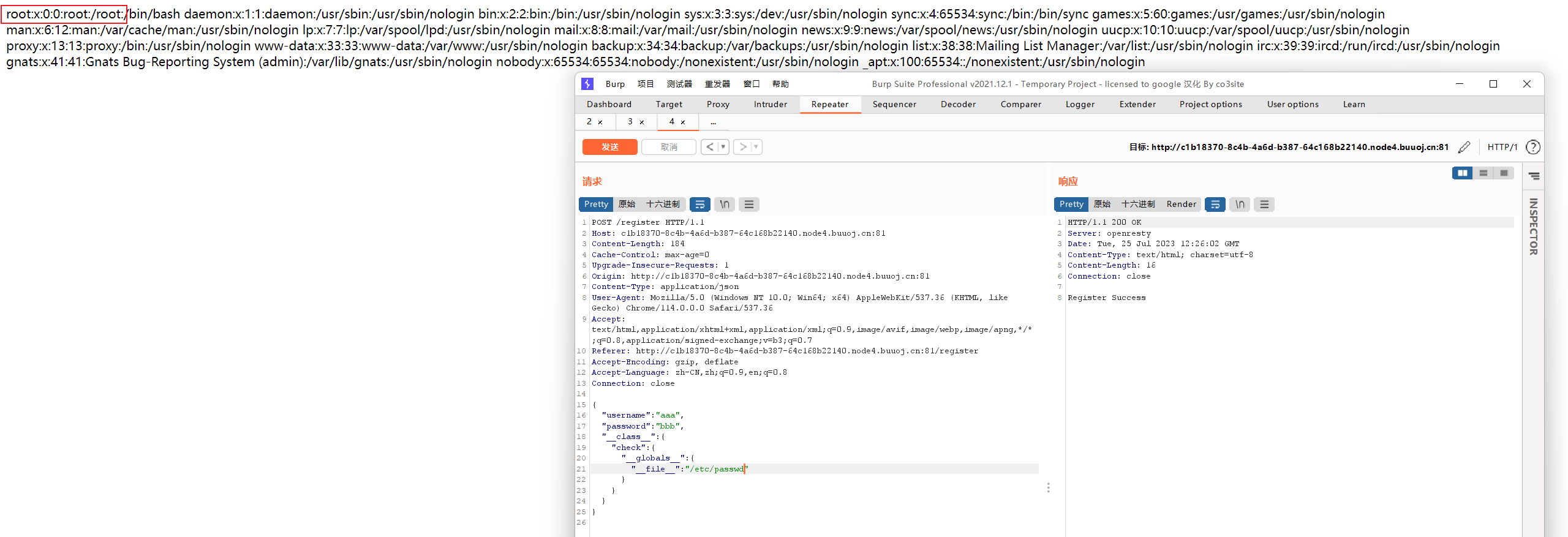Click the 取消 cancel button
This screenshot has width=1568, height=537.
click(669, 147)
